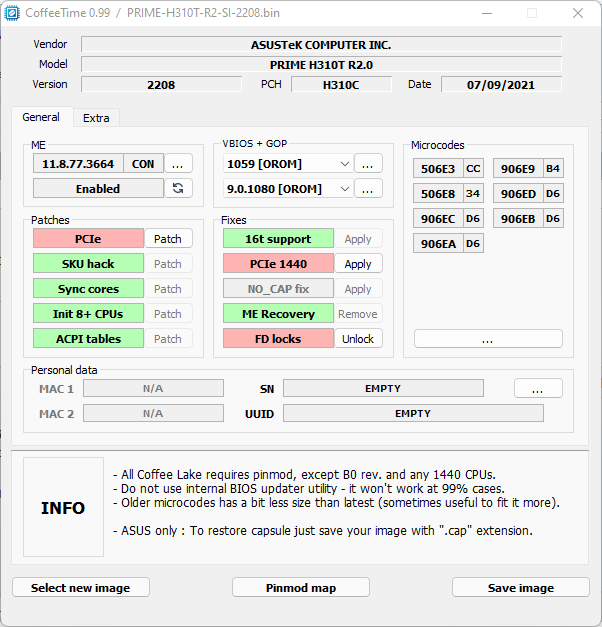
Task: Select the General tab
Action: tap(41, 117)
